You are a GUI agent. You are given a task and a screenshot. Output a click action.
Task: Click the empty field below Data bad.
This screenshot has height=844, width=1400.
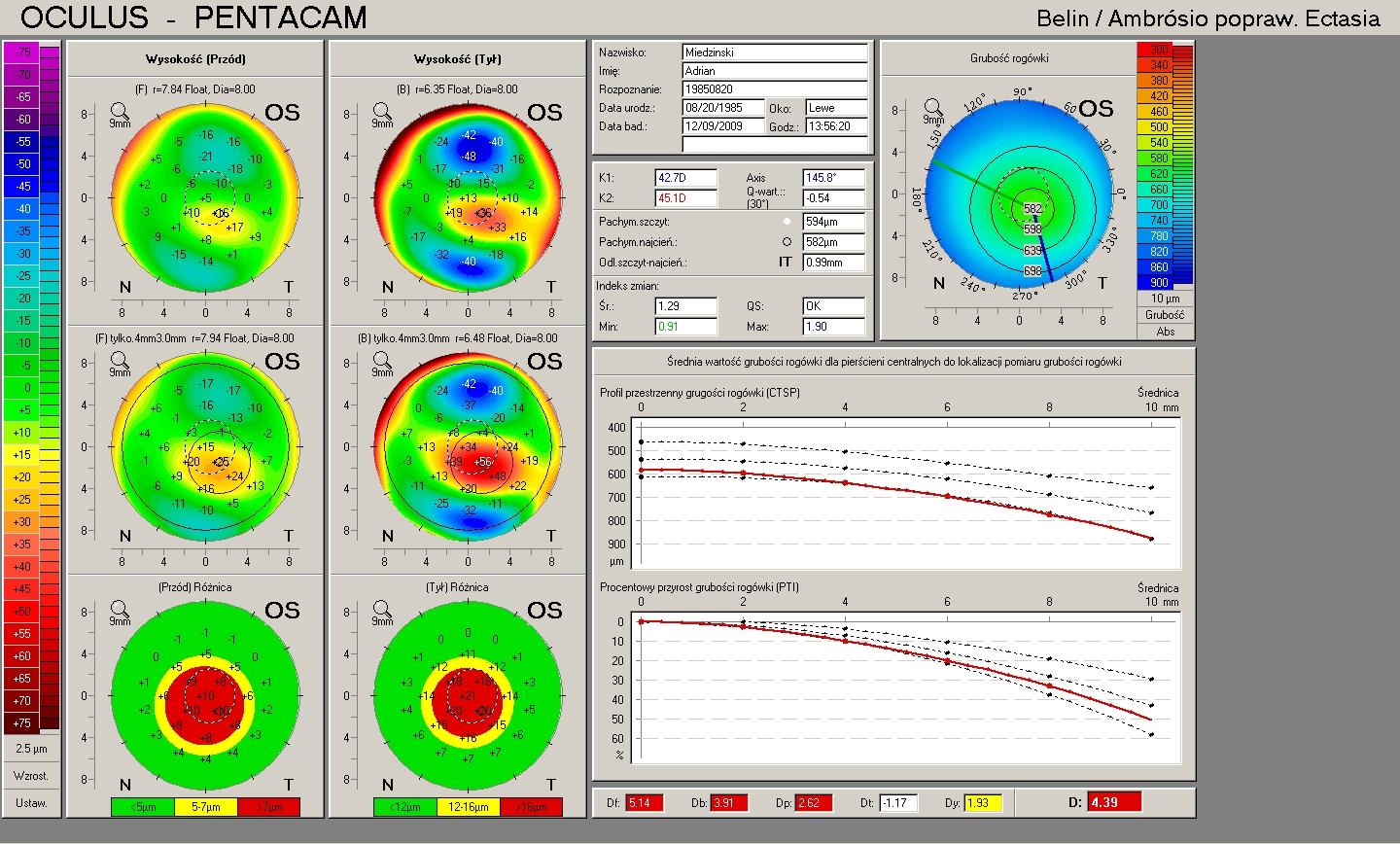coord(774,145)
